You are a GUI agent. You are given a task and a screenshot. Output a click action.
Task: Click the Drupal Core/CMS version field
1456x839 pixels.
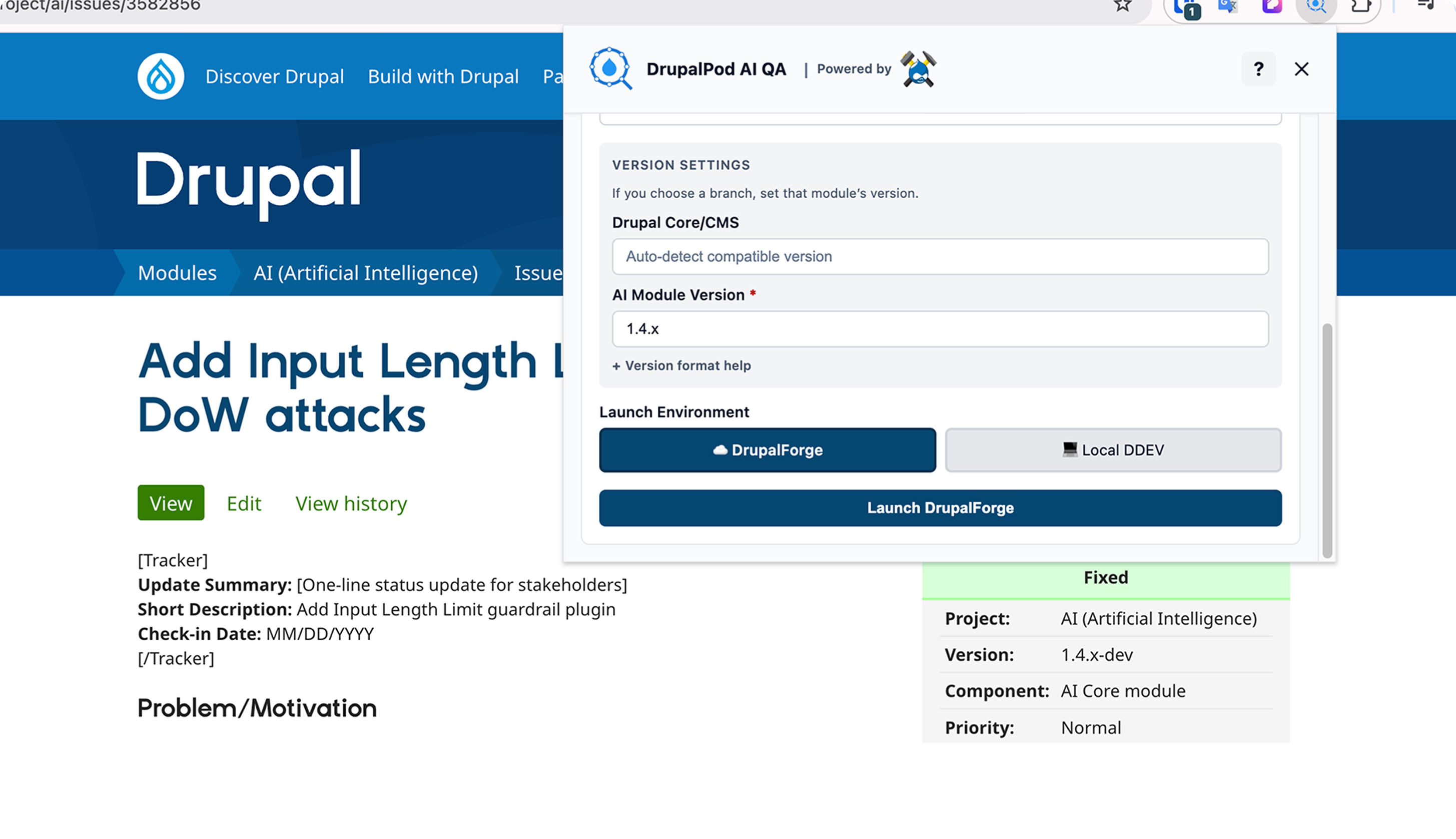coord(940,256)
